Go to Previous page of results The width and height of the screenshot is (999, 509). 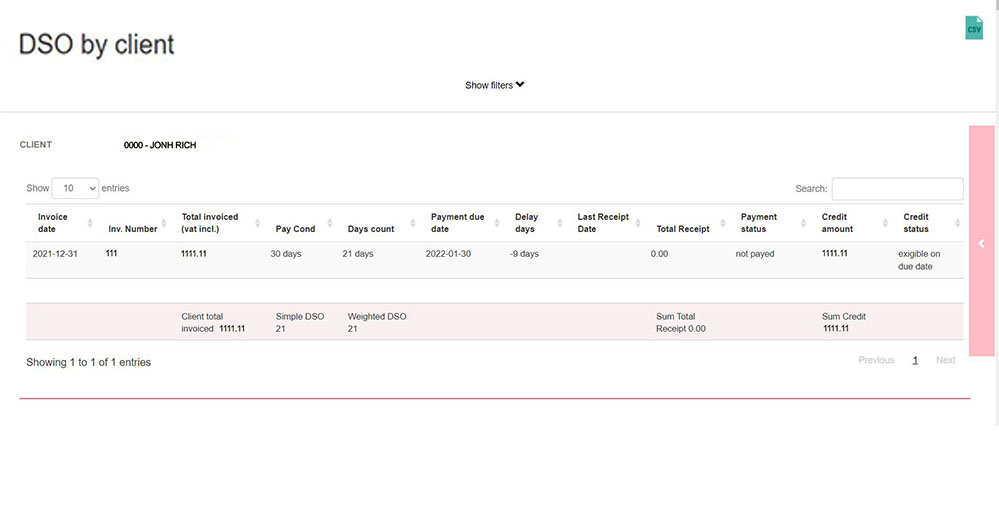[x=876, y=360]
